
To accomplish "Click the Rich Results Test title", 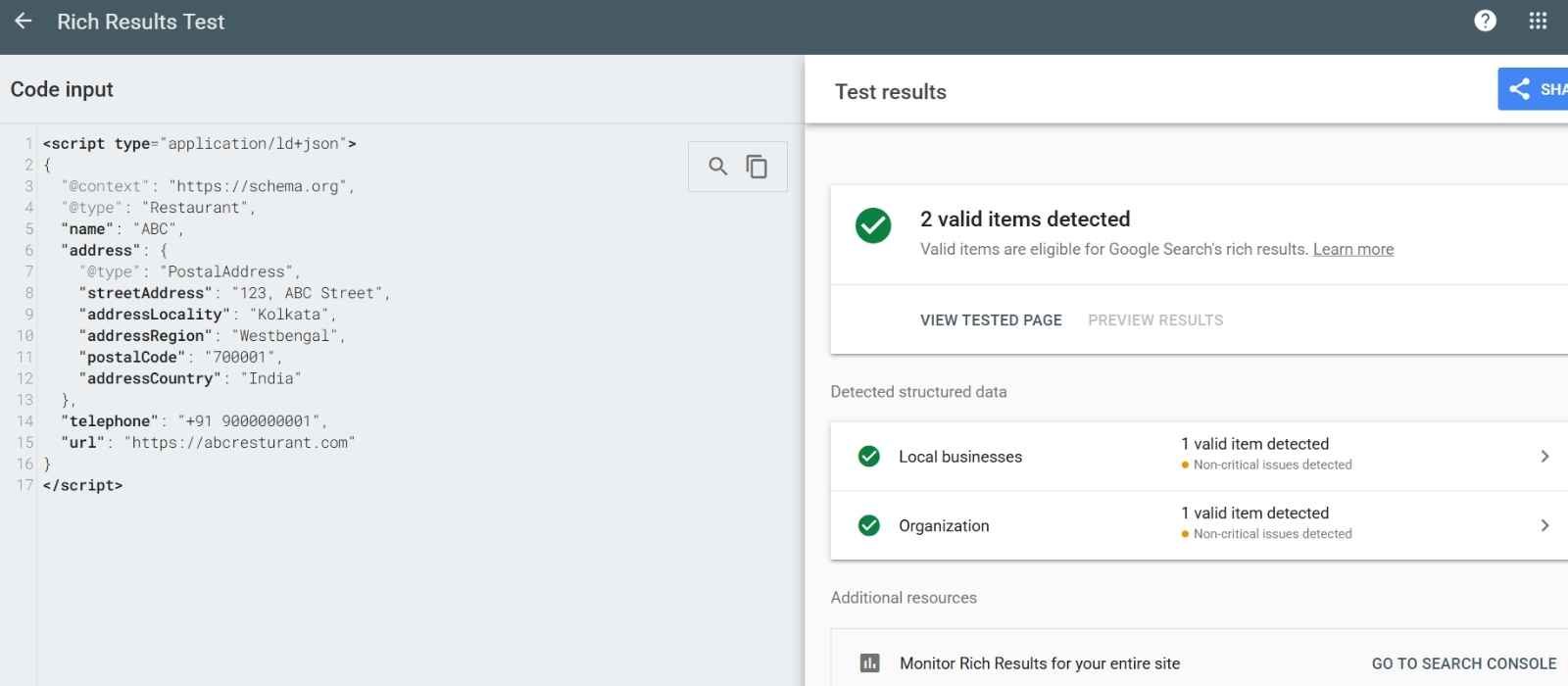I will pos(141,22).
